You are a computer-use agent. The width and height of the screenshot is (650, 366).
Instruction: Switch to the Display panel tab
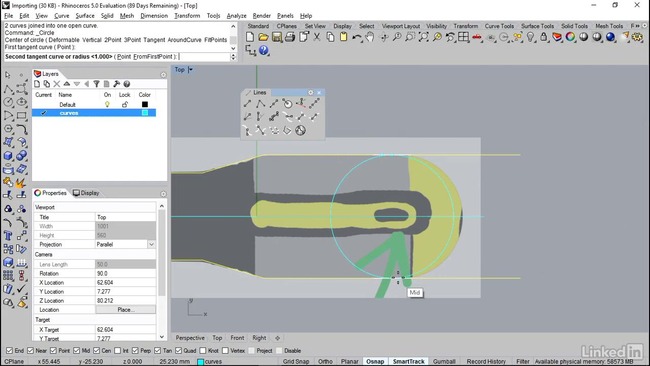(86, 193)
